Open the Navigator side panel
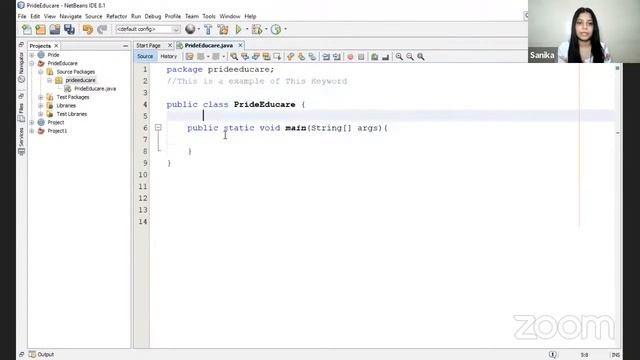This screenshot has width=640, height=360. pos(21,67)
